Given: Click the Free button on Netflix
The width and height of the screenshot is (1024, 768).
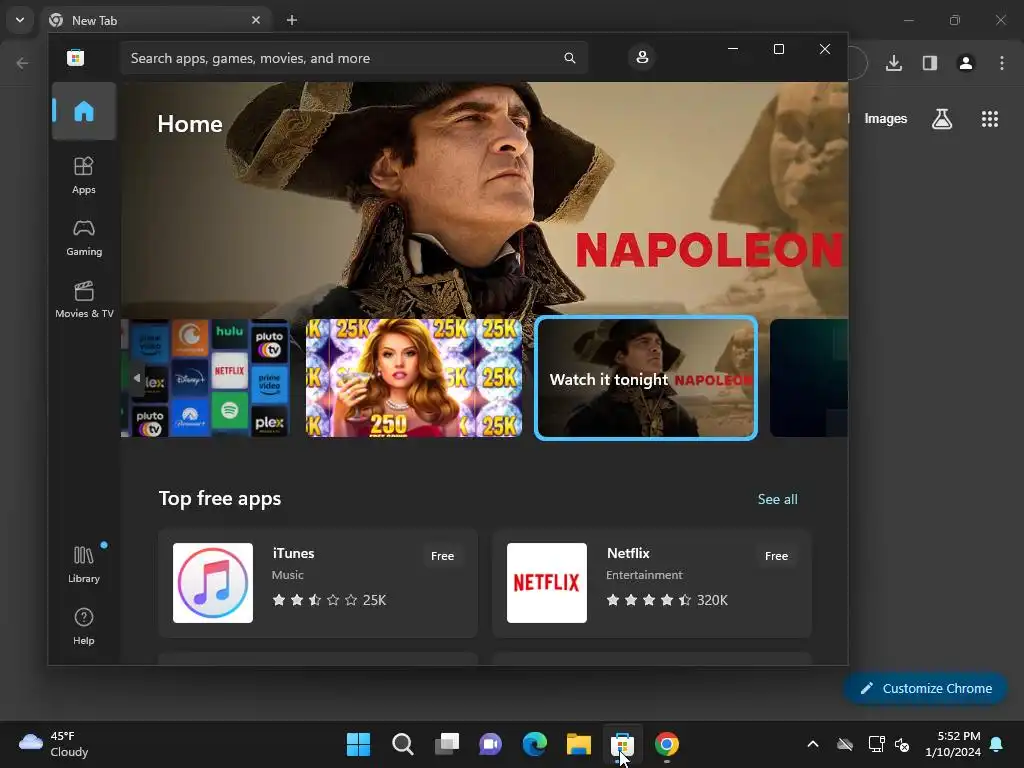Looking at the screenshot, I should (x=776, y=556).
